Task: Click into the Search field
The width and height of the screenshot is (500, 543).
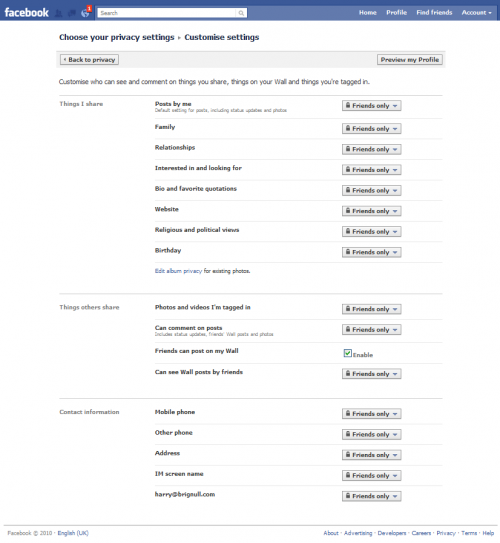Action: tap(167, 13)
